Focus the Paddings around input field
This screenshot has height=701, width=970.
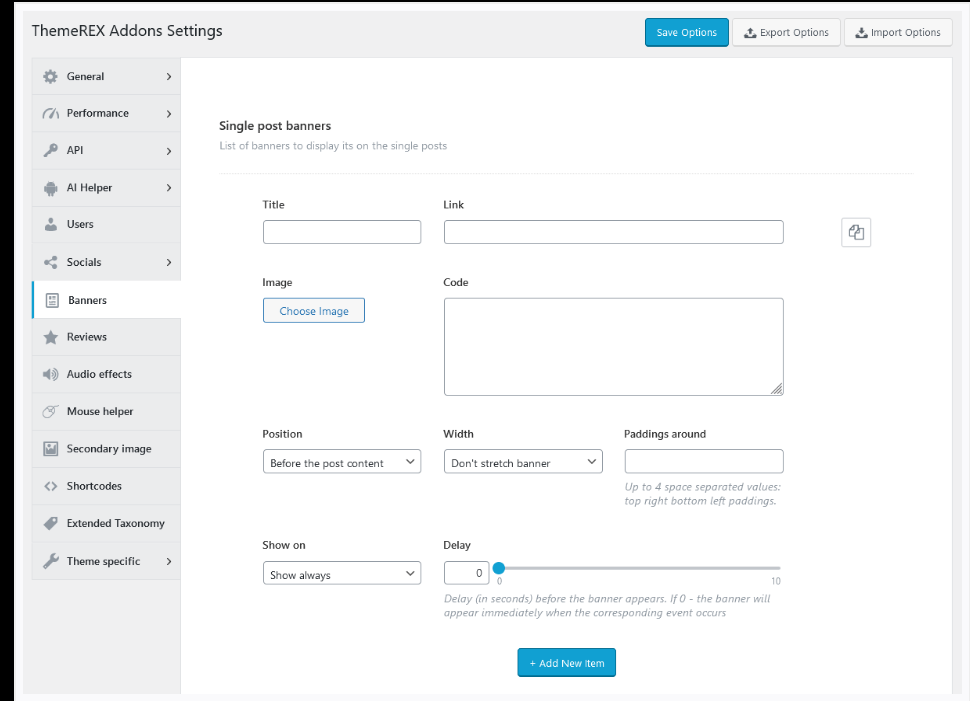coord(704,462)
